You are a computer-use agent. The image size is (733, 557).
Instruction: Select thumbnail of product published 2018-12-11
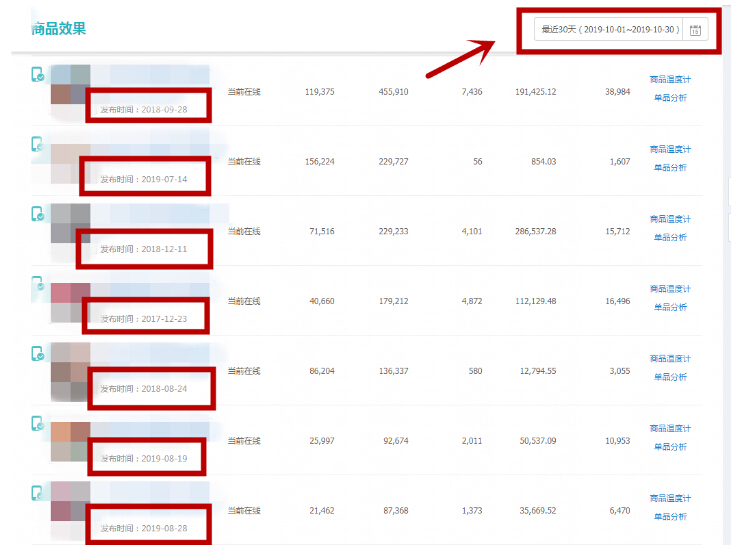[70, 224]
